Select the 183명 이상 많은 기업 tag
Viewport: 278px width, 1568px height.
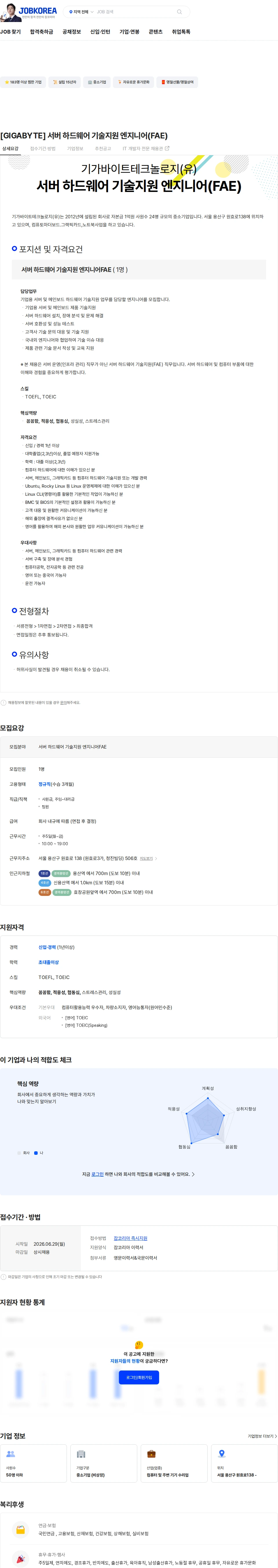tap(23, 82)
